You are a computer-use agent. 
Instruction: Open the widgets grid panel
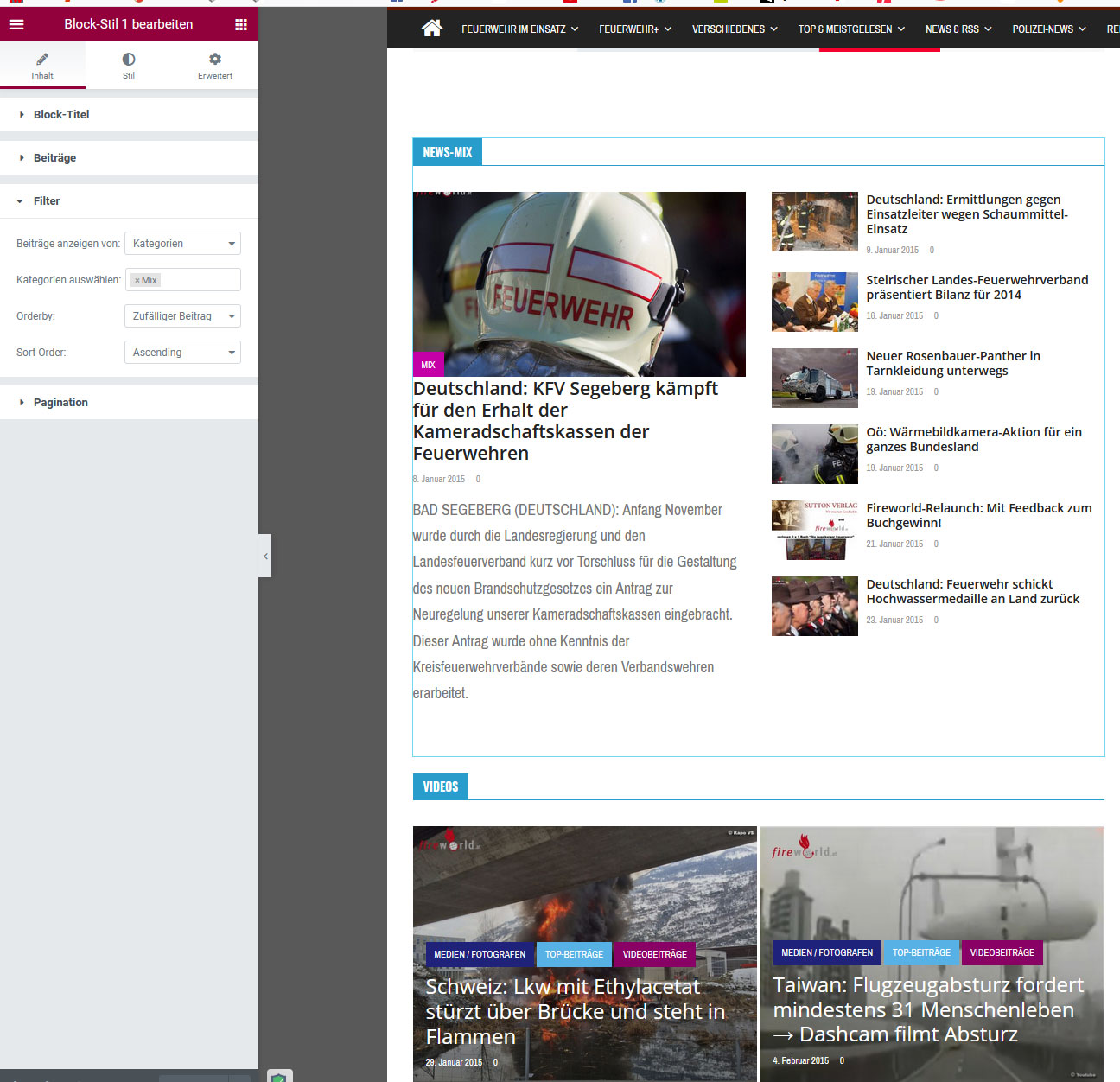pos(241,24)
